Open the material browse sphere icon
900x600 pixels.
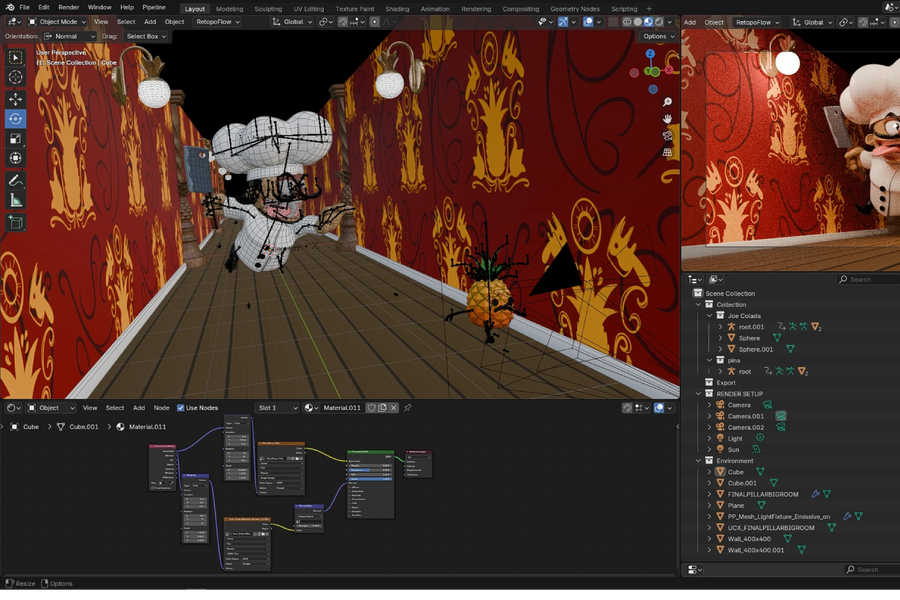(311, 408)
